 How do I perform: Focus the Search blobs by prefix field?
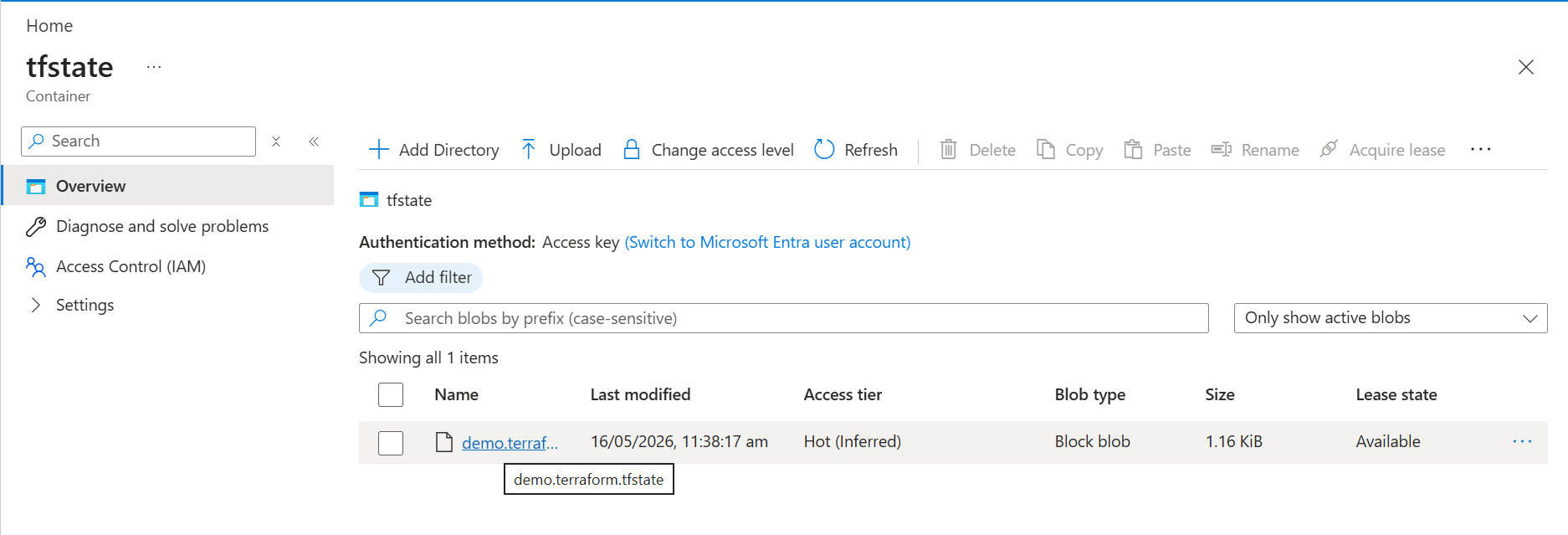[x=783, y=318]
